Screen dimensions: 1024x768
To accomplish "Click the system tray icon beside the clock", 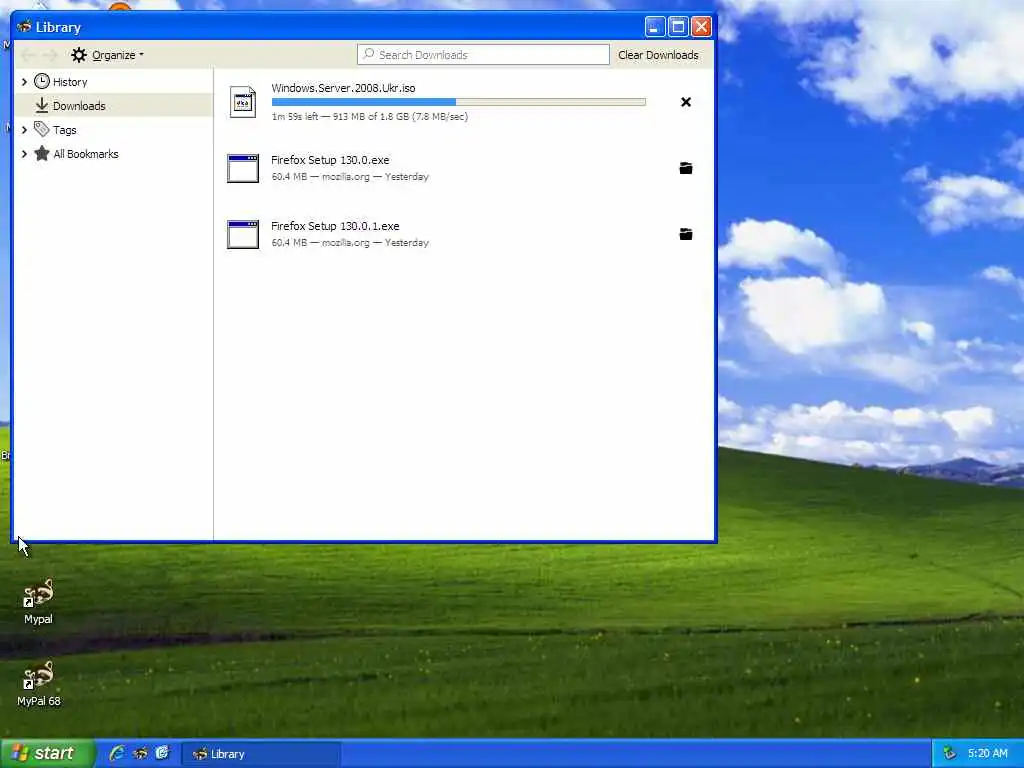I will click(x=950, y=753).
